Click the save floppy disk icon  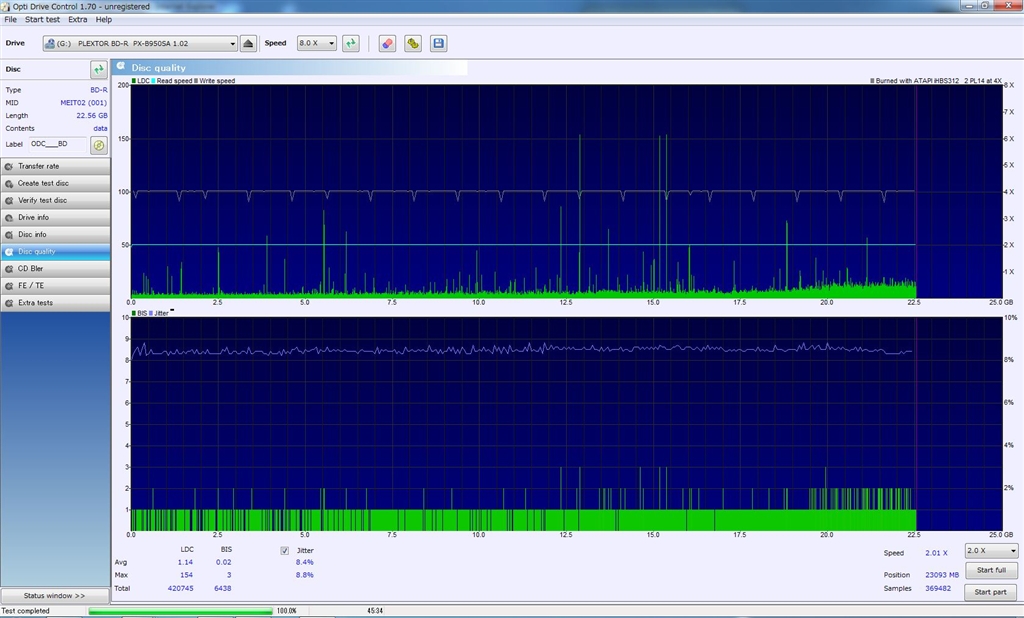coord(438,43)
